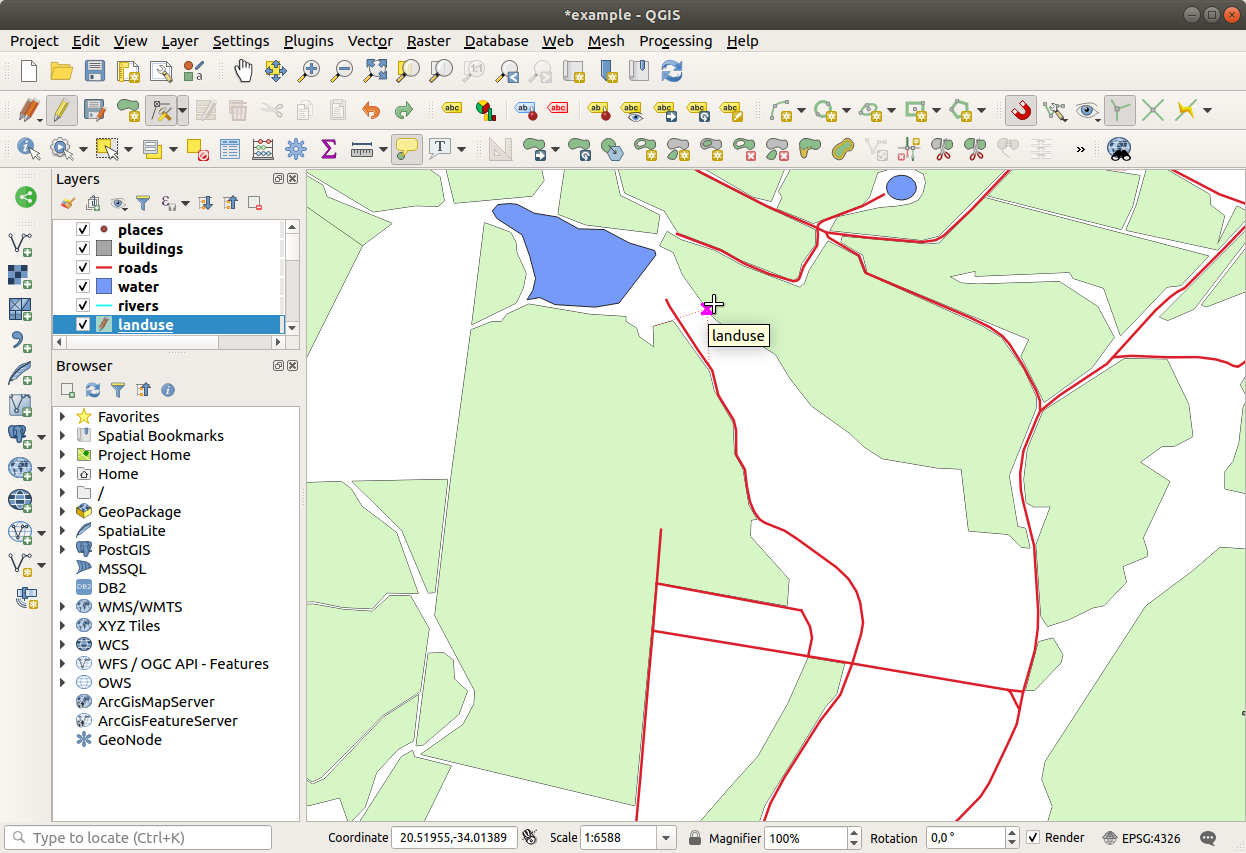Click the Save Project floppy icon
The width and height of the screenshot is (1246, 853).
tap(94, 71)
